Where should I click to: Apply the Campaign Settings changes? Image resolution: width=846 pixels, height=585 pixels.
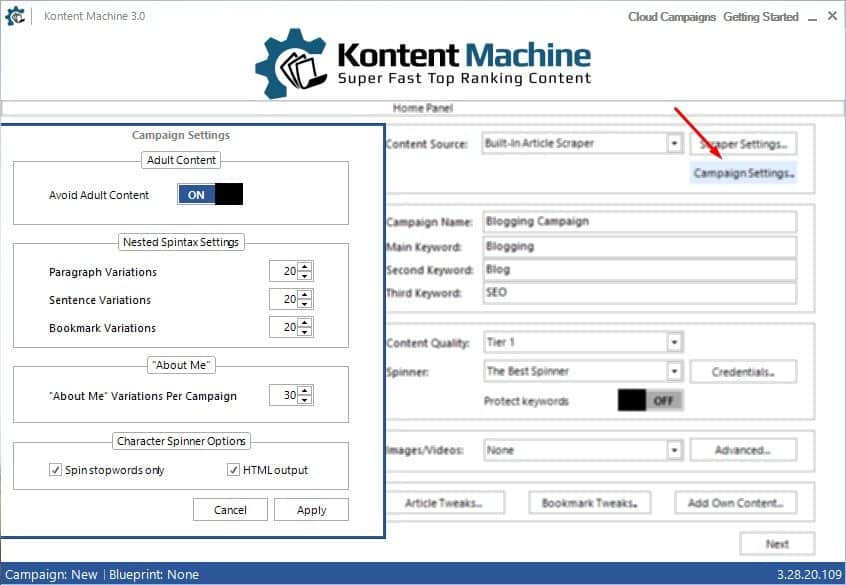[x=311, y=509]
